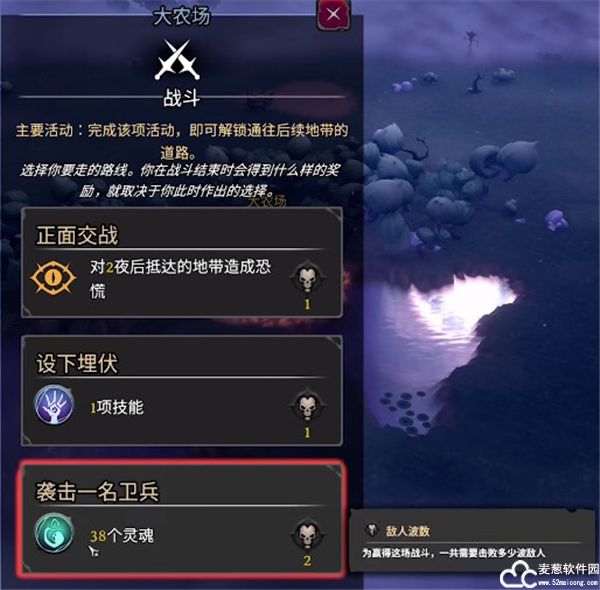Viewport: 600px width, 590px height.
Task: Select the 设下埋伏 route option
Action: [x=182, y=391]
